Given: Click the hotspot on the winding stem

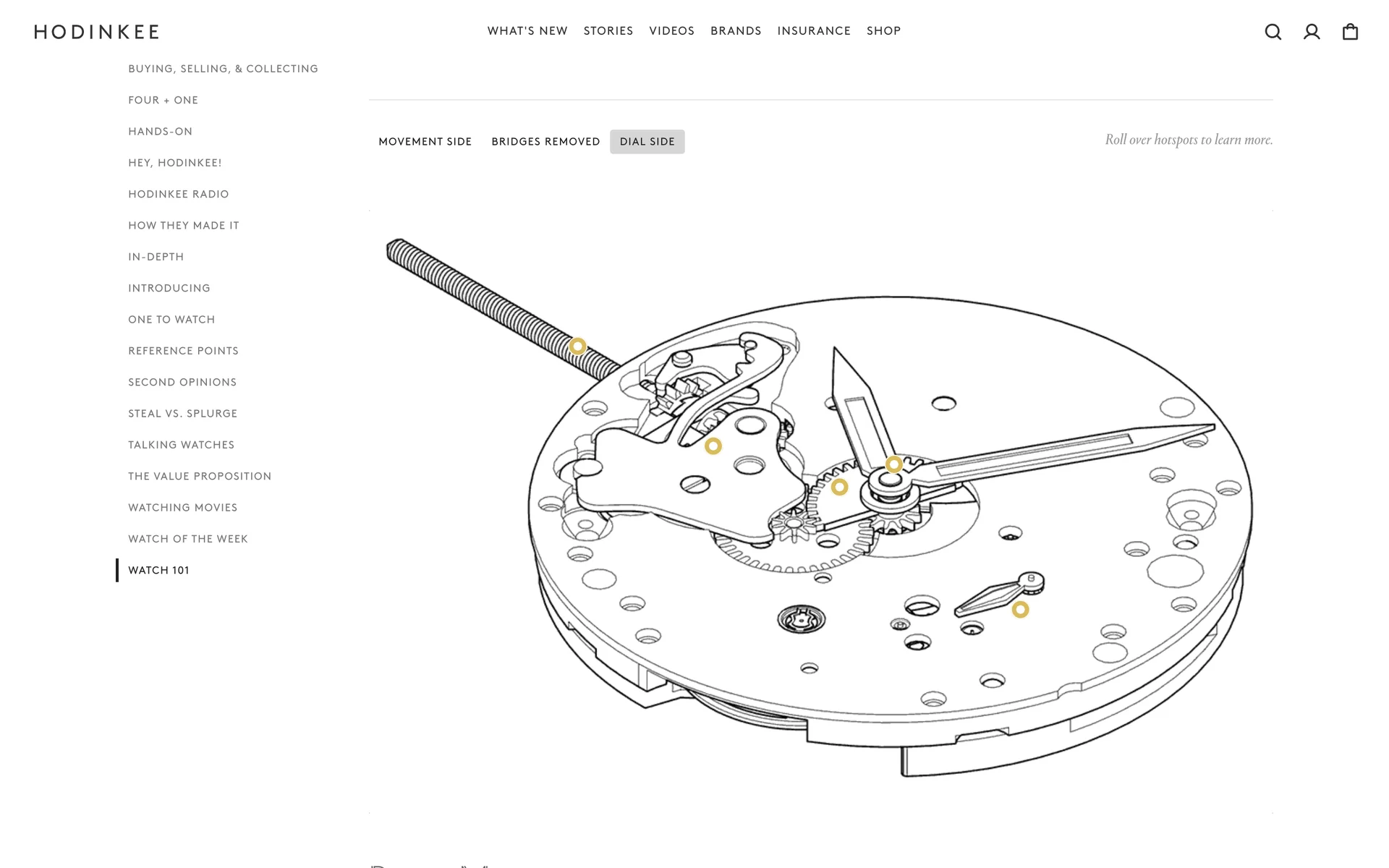Looking at the screenshot, I should click(577, 346).
